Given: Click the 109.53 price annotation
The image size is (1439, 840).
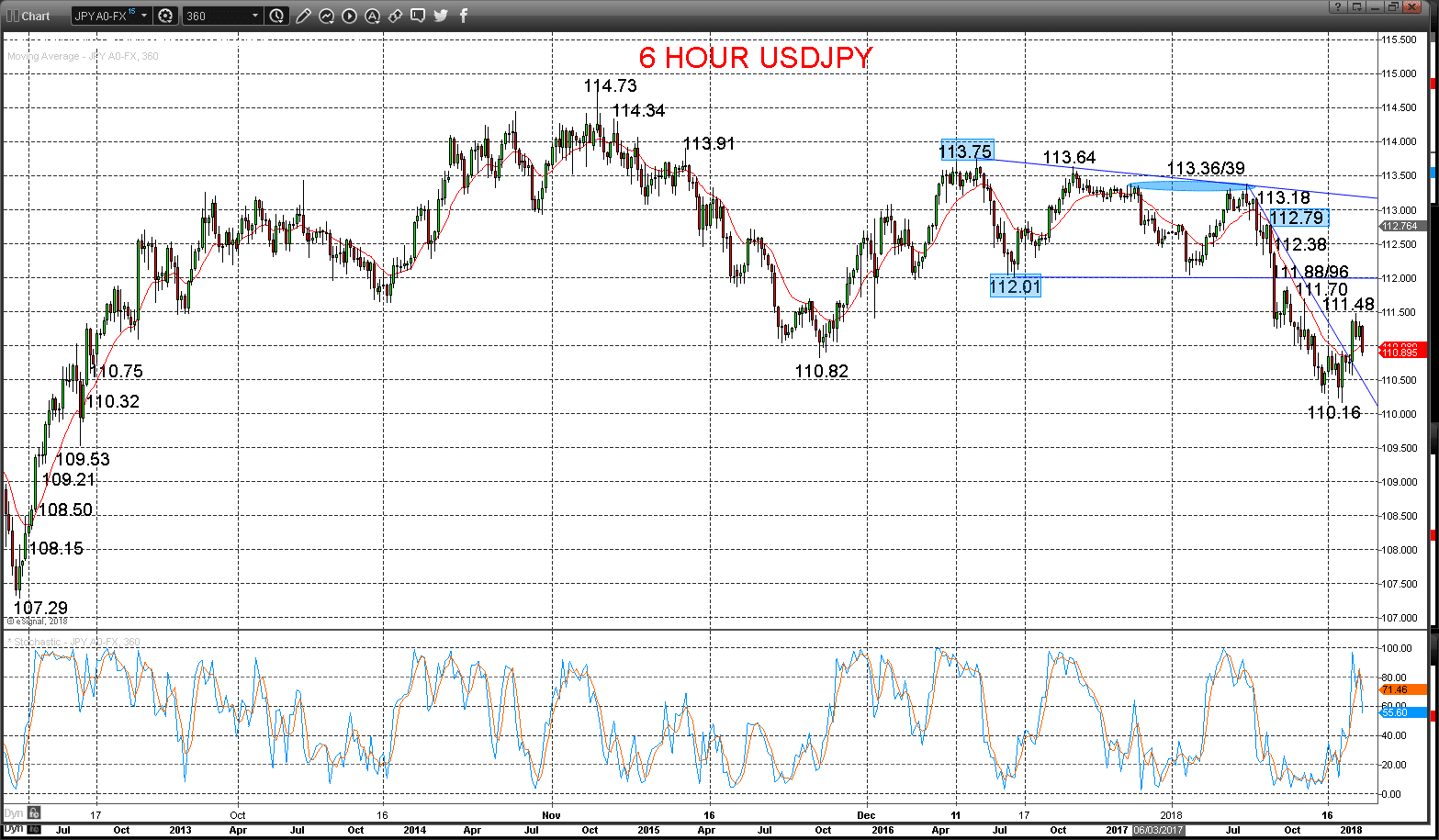Looking at the screenshot, I should 83,459.
